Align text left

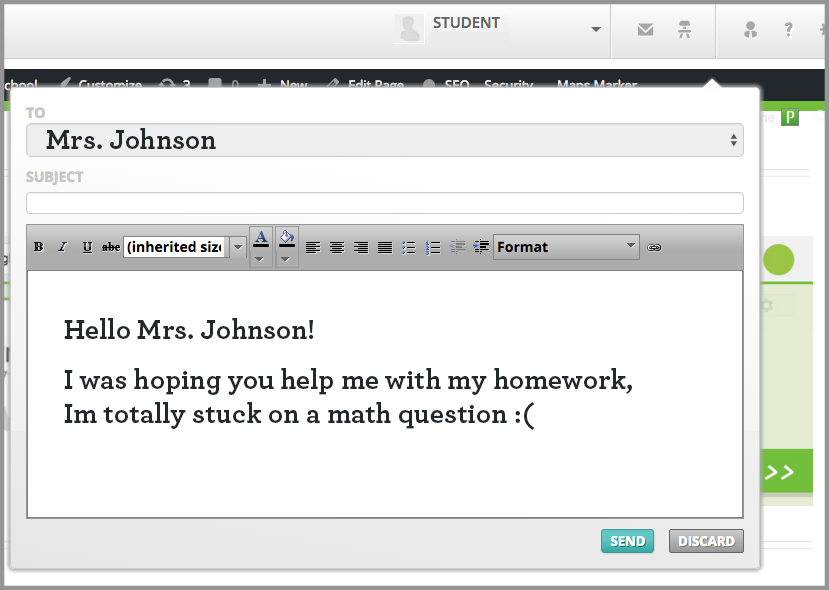pyautogui.click(x=313, y=247)
